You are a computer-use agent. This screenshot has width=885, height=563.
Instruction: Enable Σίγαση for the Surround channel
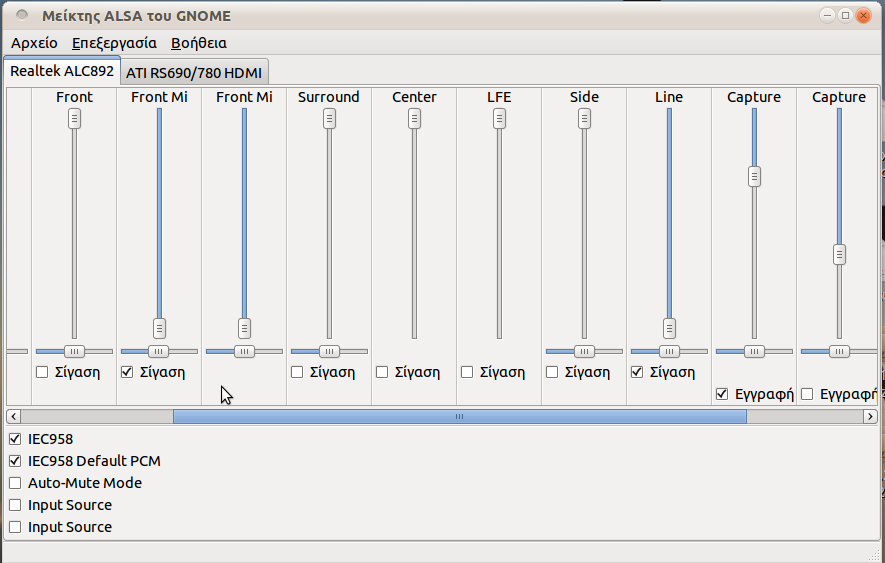(297, 372)
